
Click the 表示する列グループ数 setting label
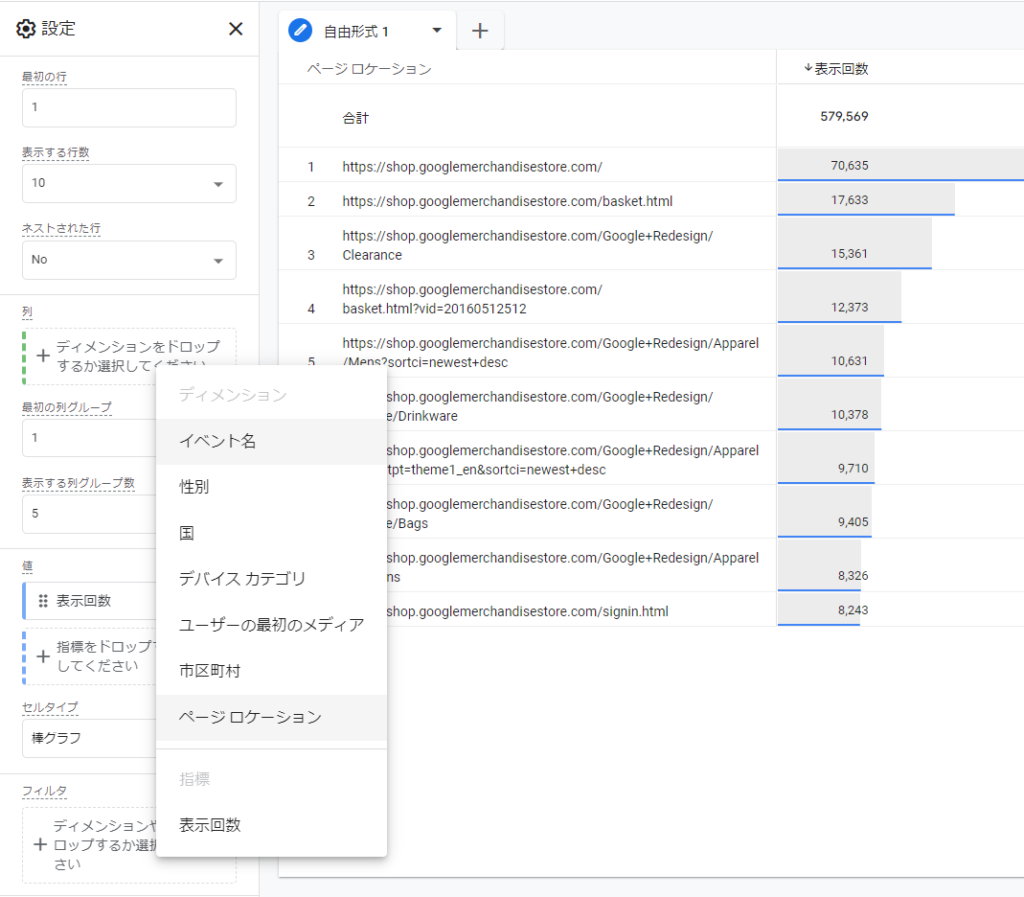pos(78,483)
